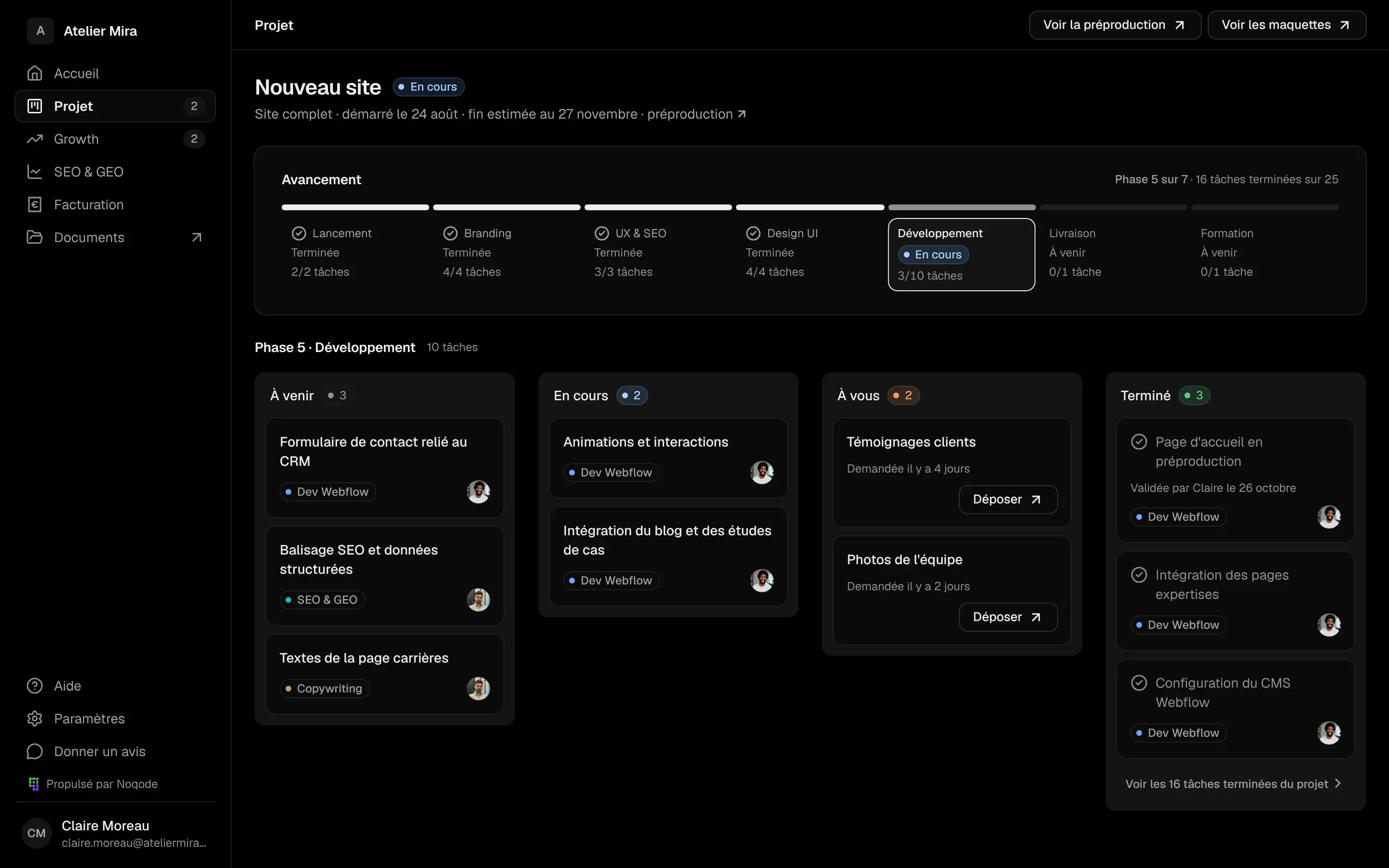The image size is (1389, 868).
Task: Click the Développement progress bar segment
Action: pos(962,207)
